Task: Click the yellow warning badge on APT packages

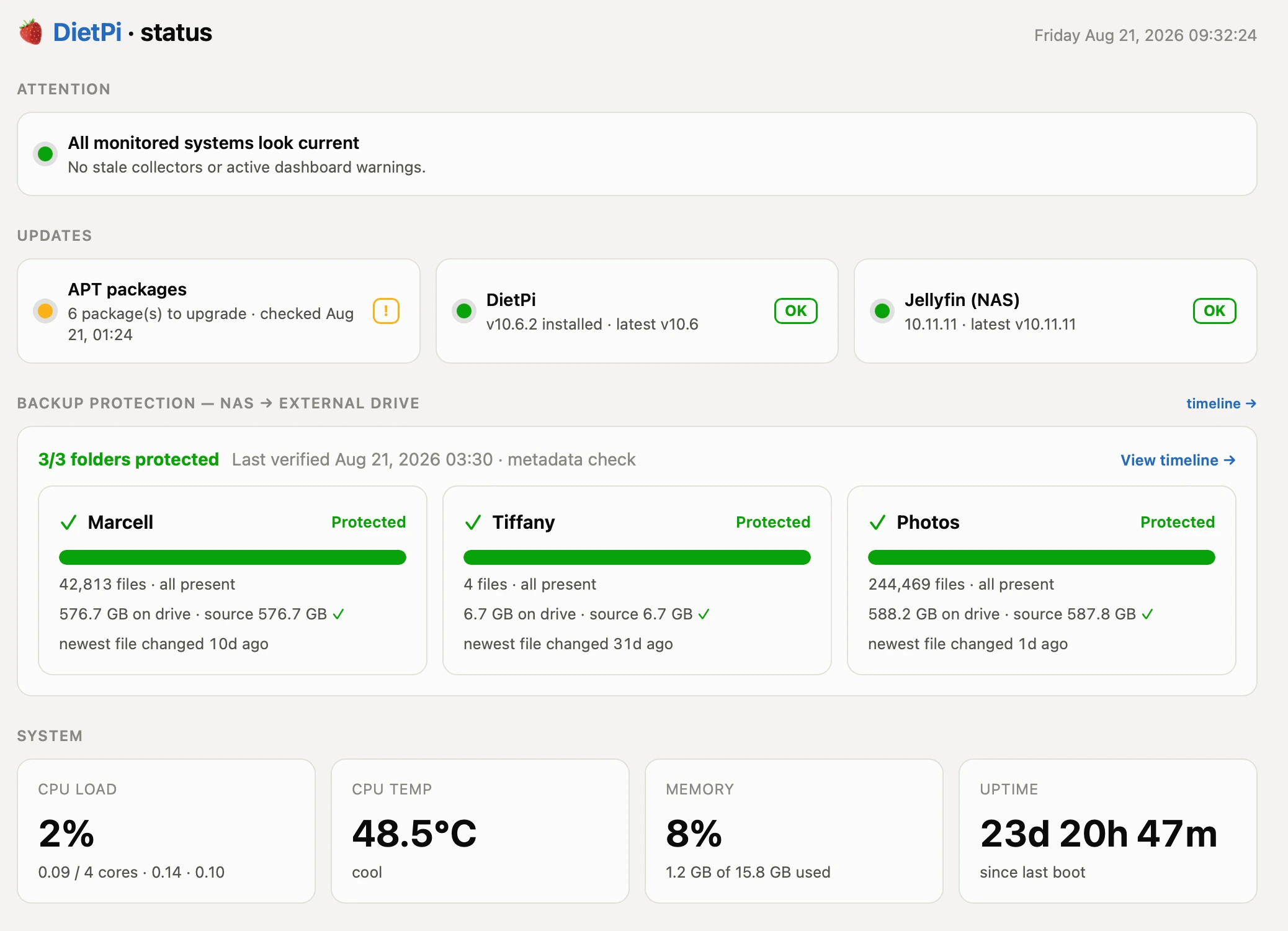Action: [386, 311]
